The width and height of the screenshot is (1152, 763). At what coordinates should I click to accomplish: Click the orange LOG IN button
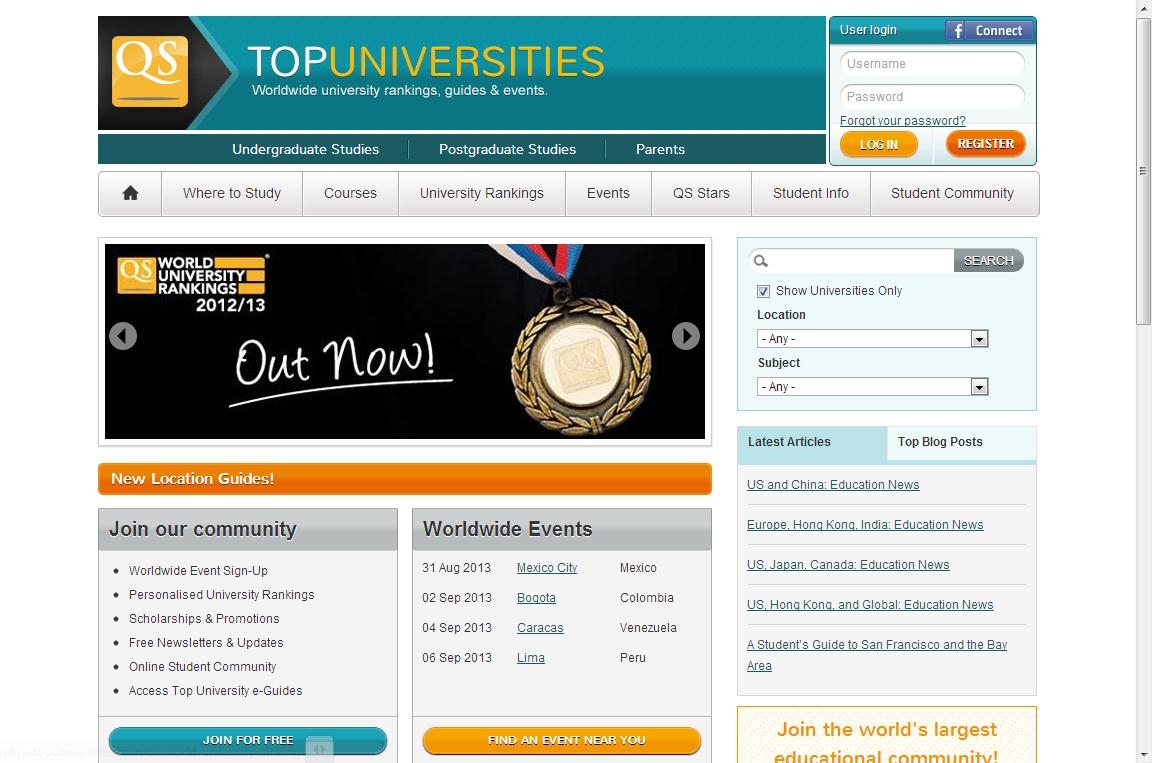pos(879,145)
